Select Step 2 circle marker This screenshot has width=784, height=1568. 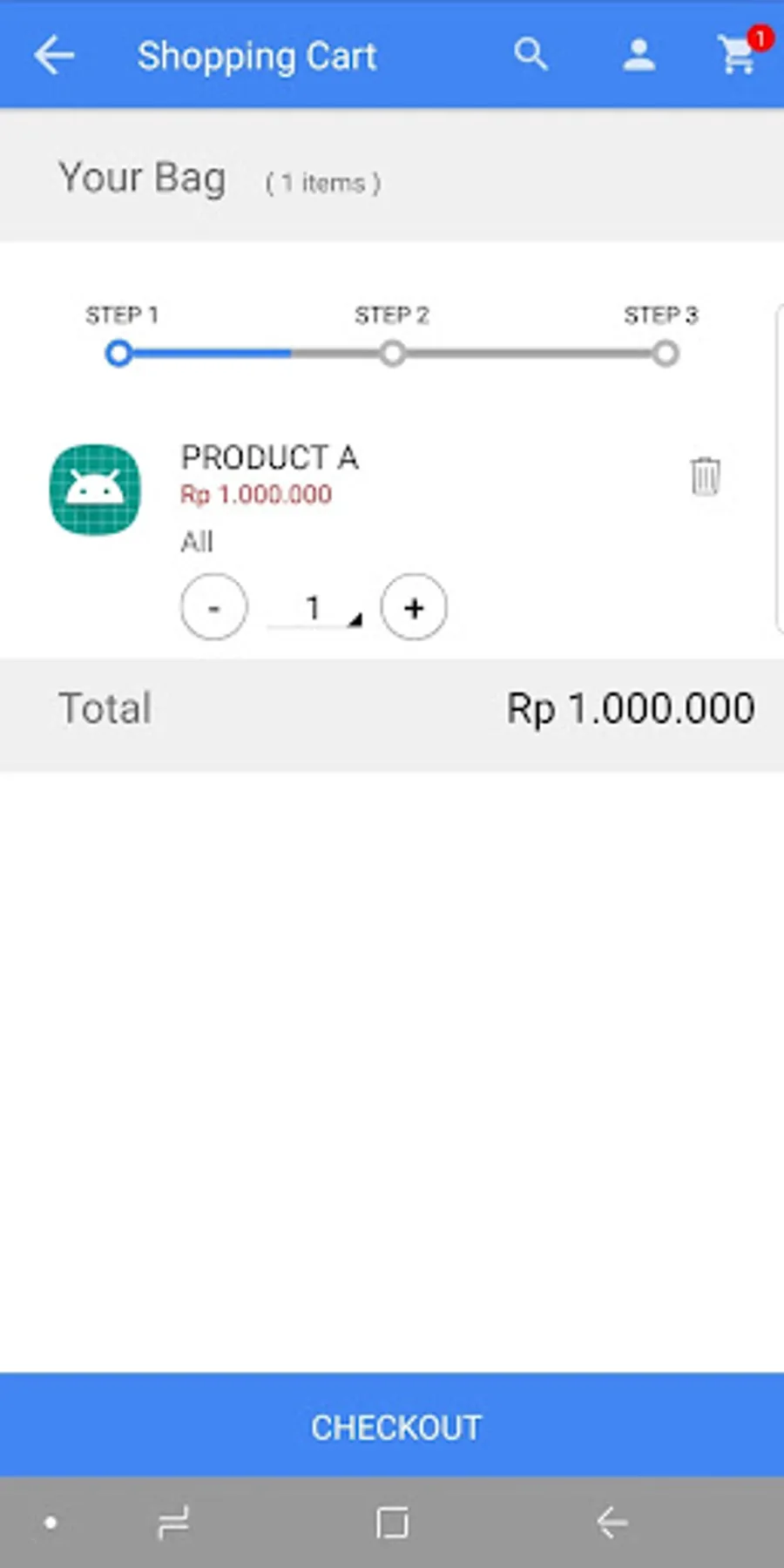pos(392,354)
